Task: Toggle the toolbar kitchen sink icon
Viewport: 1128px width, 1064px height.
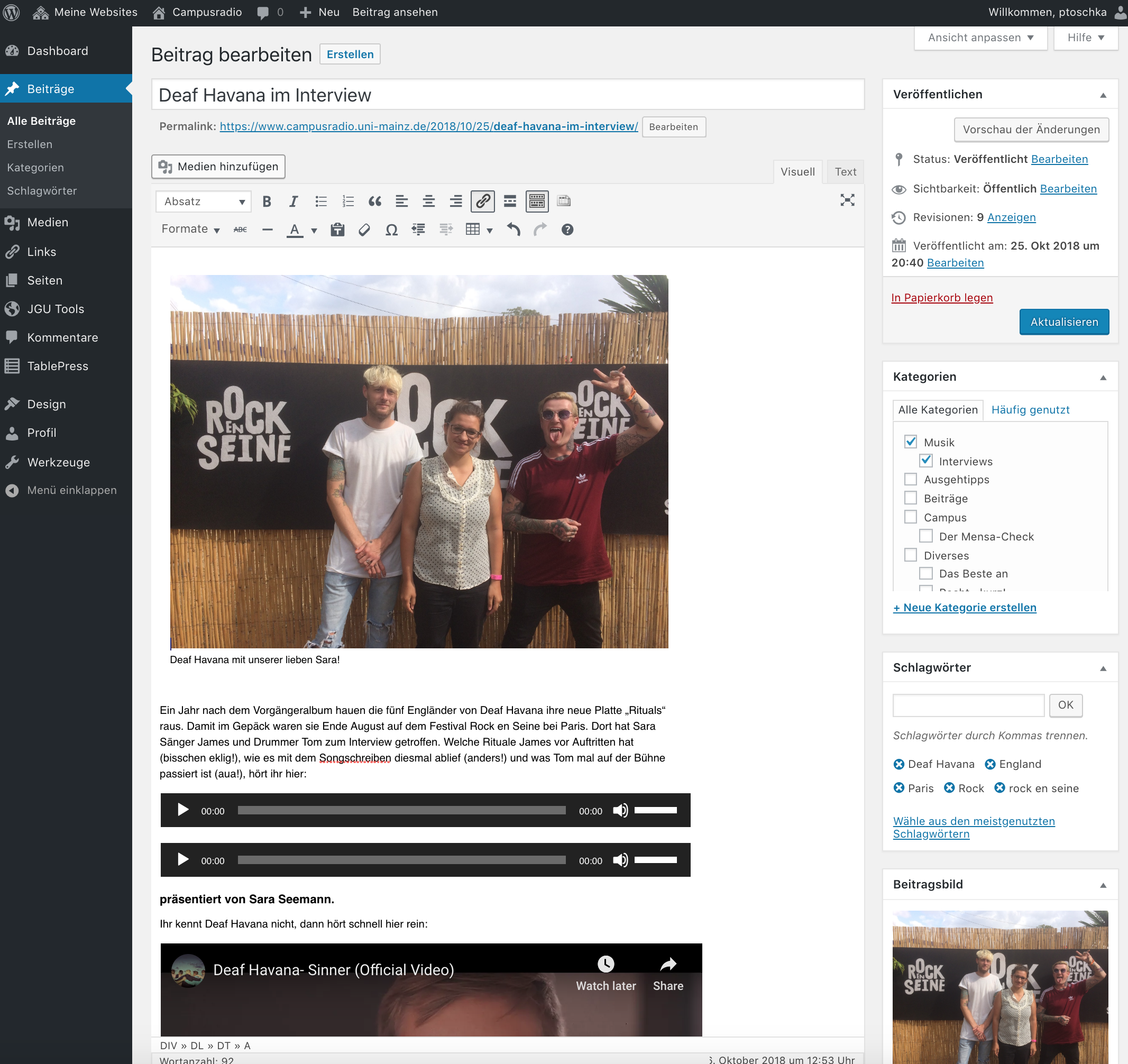Action: click(537, 201)
